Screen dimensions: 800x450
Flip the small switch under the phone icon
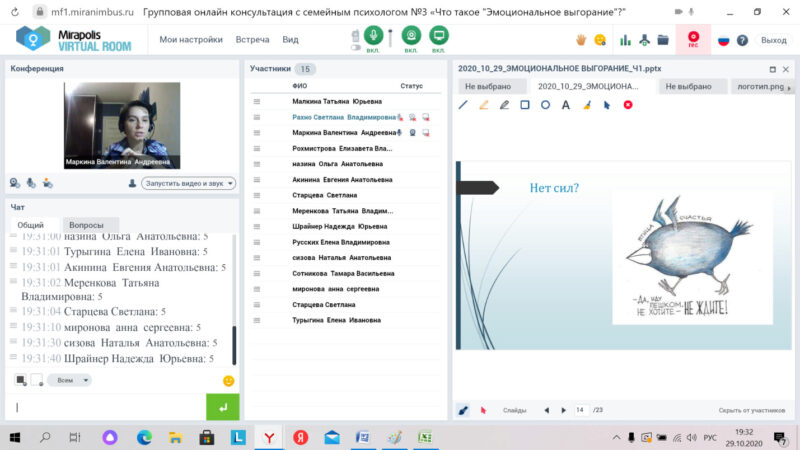[x=356, y=47]
